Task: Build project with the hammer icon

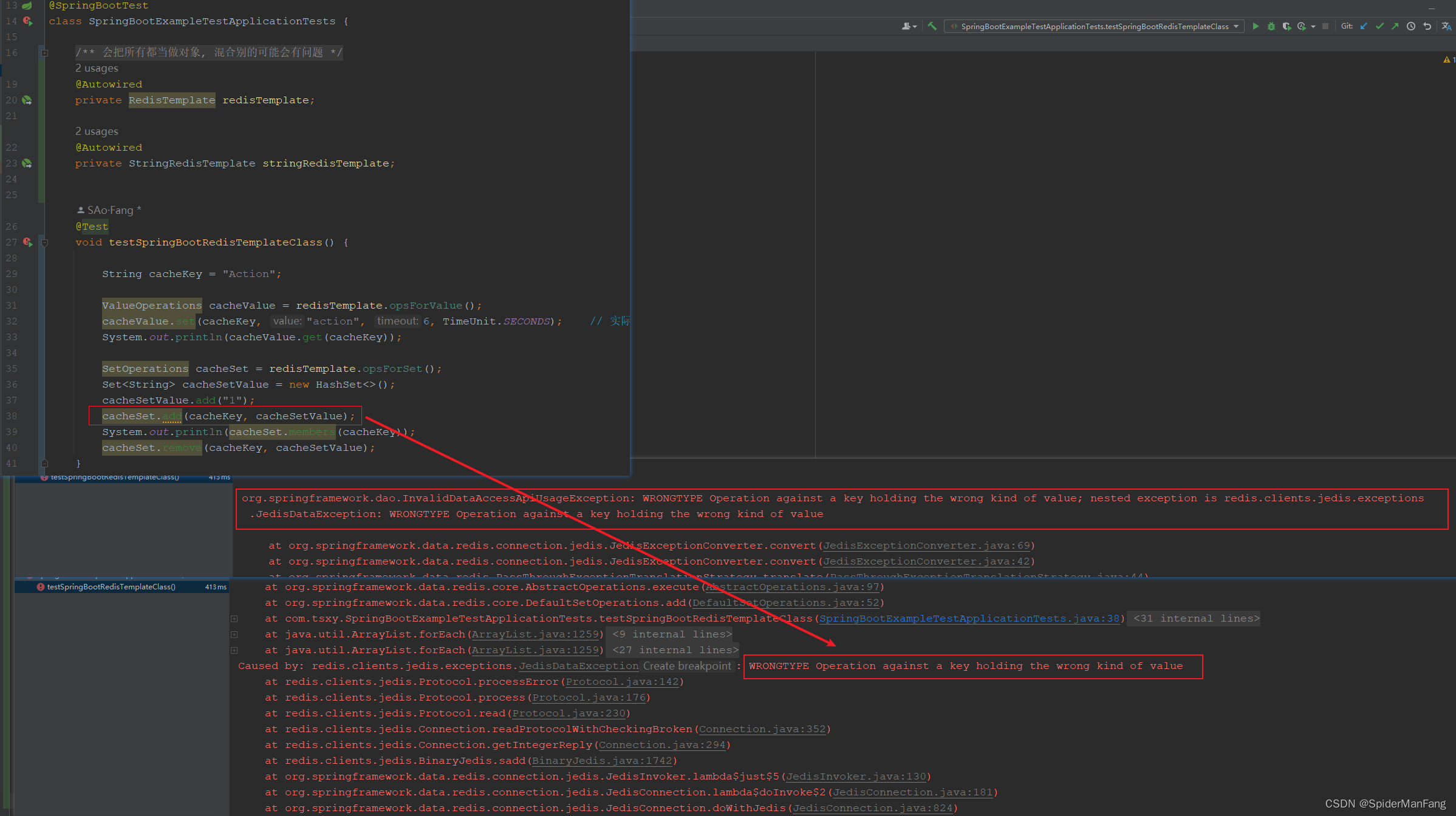Action: click(932, 26)
